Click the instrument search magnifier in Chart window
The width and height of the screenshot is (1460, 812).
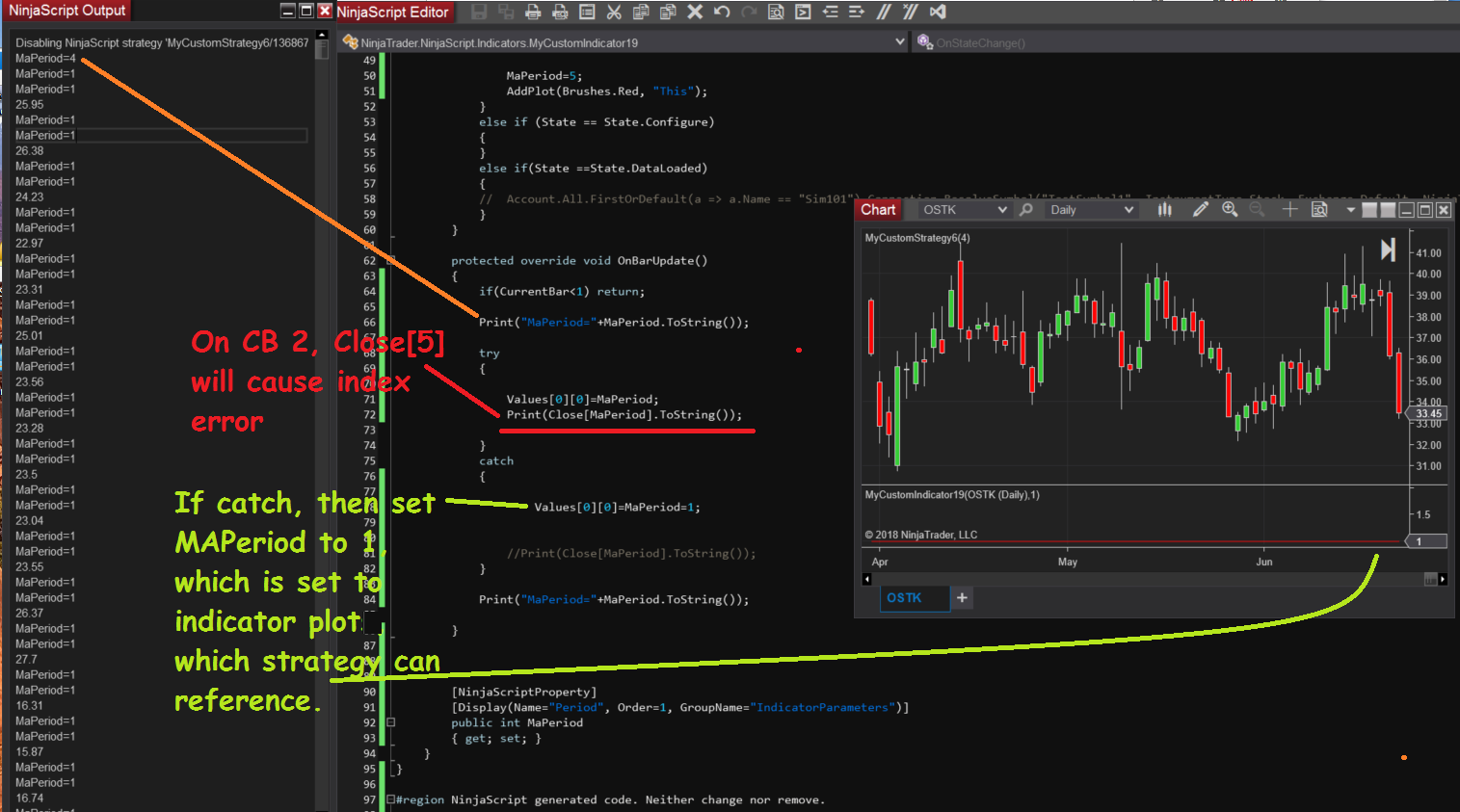[x=1026, y=209]
